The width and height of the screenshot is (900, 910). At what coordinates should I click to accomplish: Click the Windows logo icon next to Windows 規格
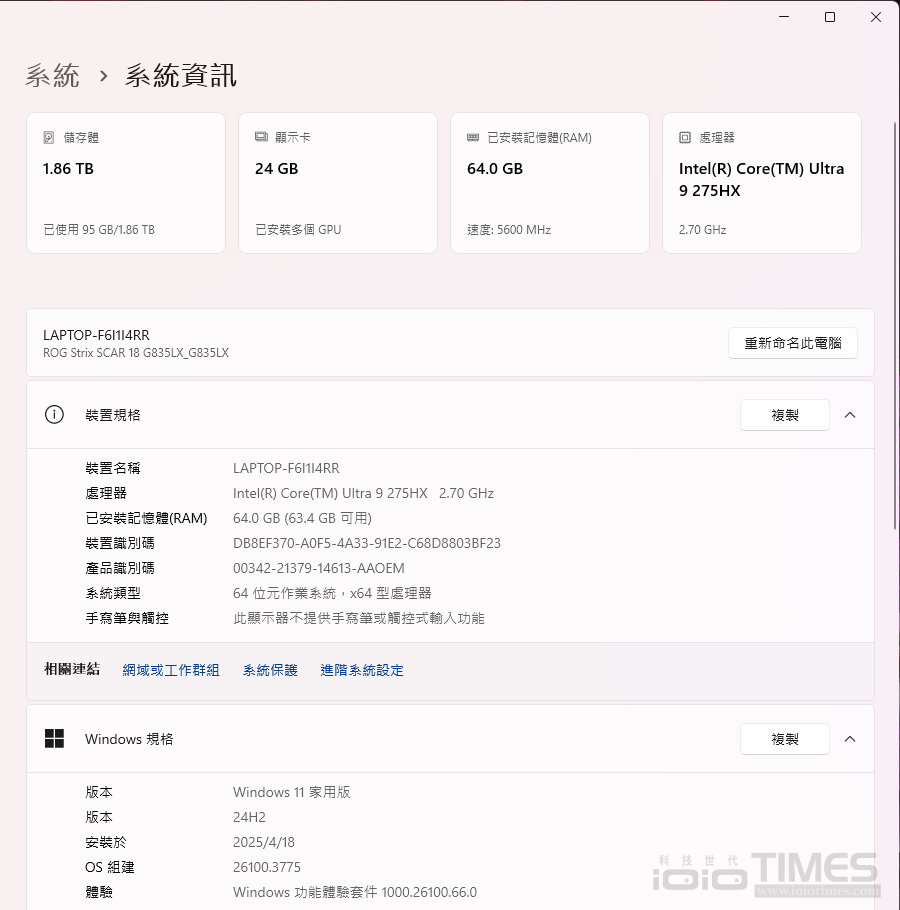(55, 739)
